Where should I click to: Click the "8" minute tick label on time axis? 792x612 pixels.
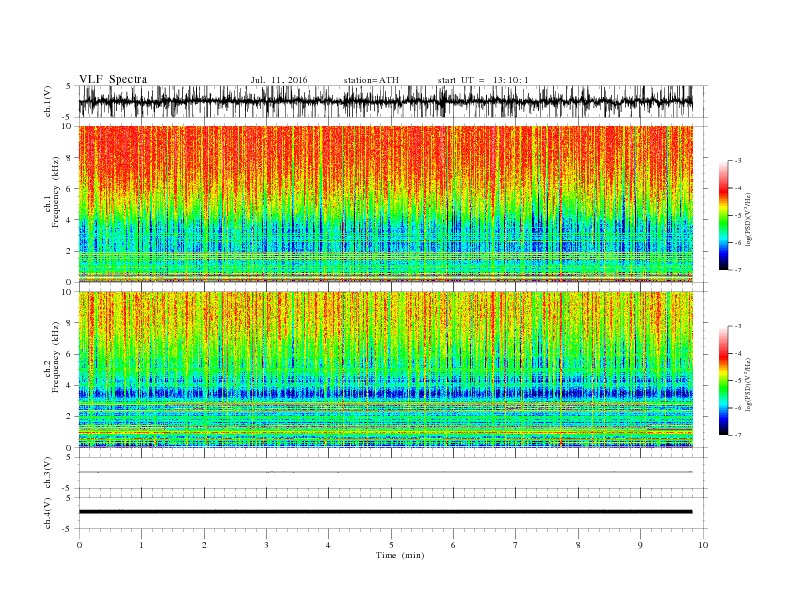(578, 545)
